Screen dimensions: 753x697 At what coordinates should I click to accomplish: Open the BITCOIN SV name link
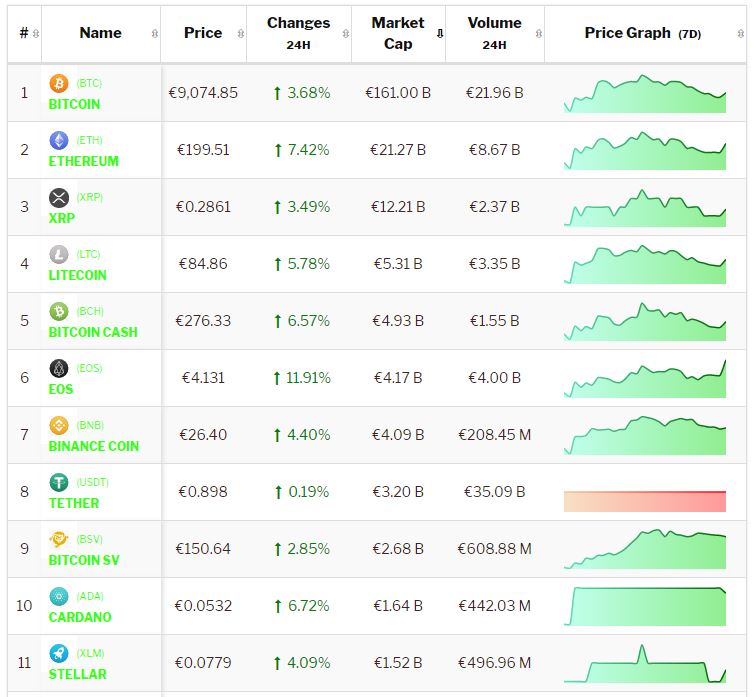84,560
